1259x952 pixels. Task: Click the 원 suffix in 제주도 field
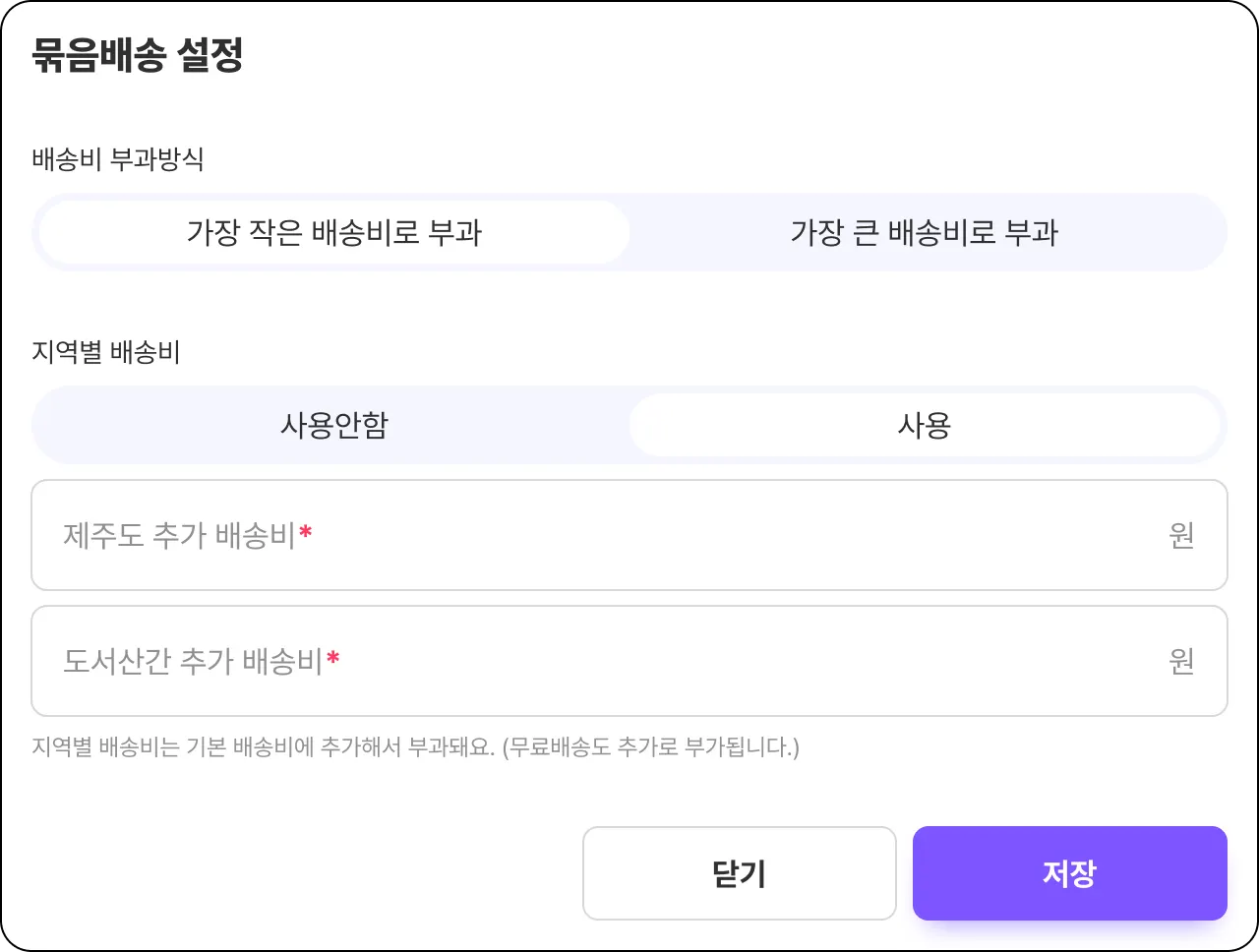(1181, 535)
